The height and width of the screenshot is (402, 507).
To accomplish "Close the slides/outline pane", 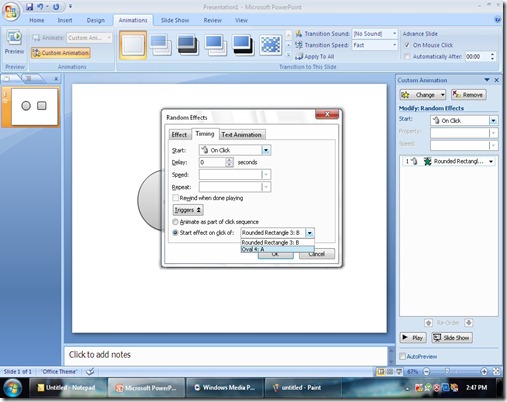I will pos(56,79).
